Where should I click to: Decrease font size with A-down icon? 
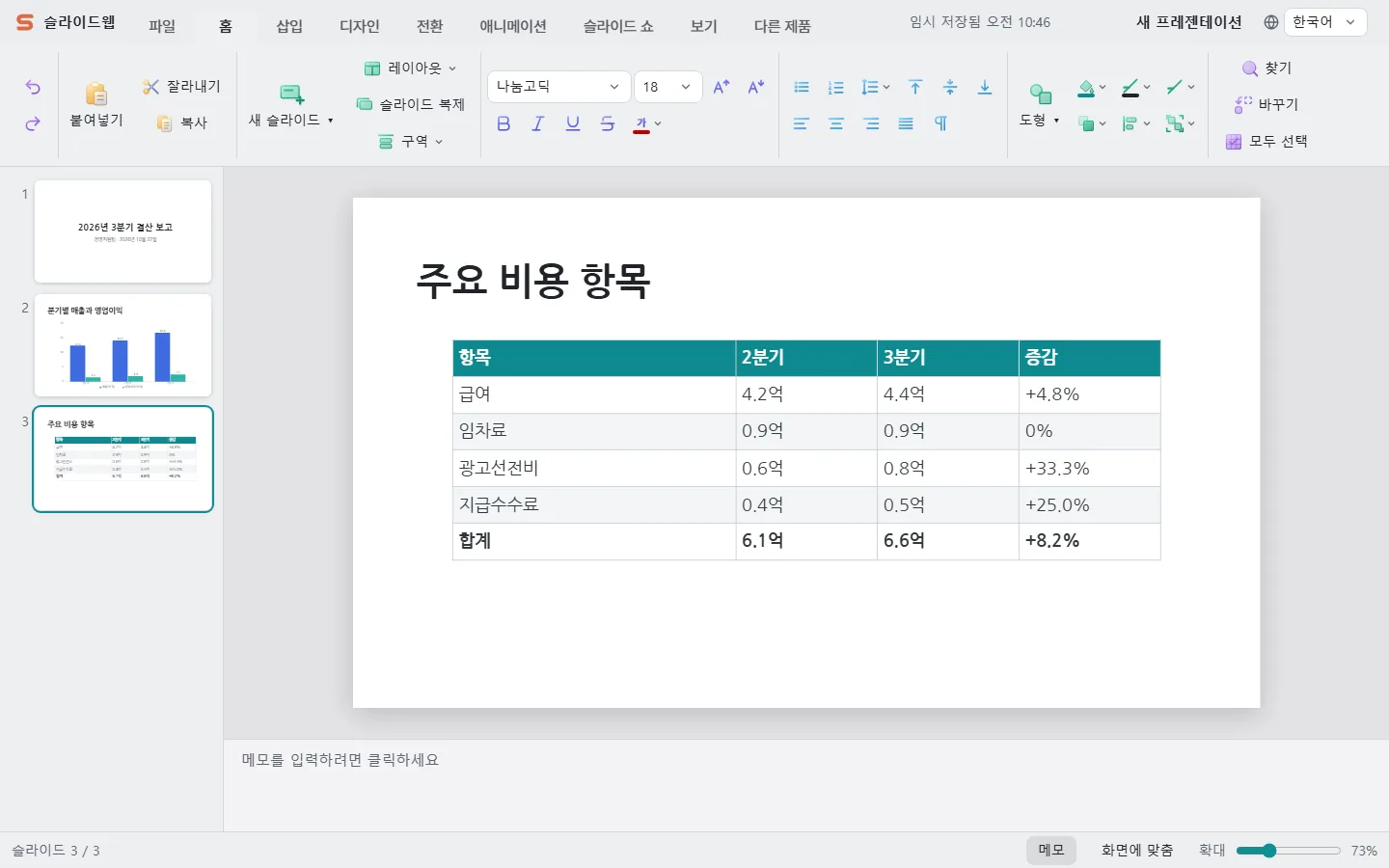tap(756, 87)
